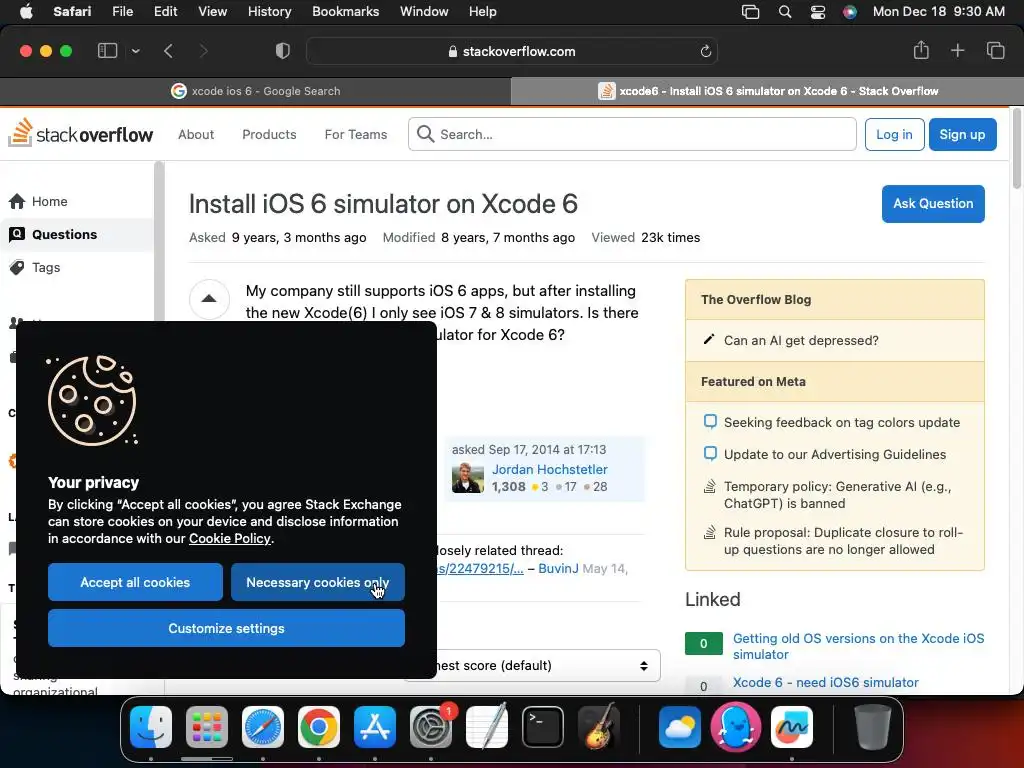Screen dimensions: 1024x768
Task: Open the Bookmarks menu
Action: click(345, 11)
